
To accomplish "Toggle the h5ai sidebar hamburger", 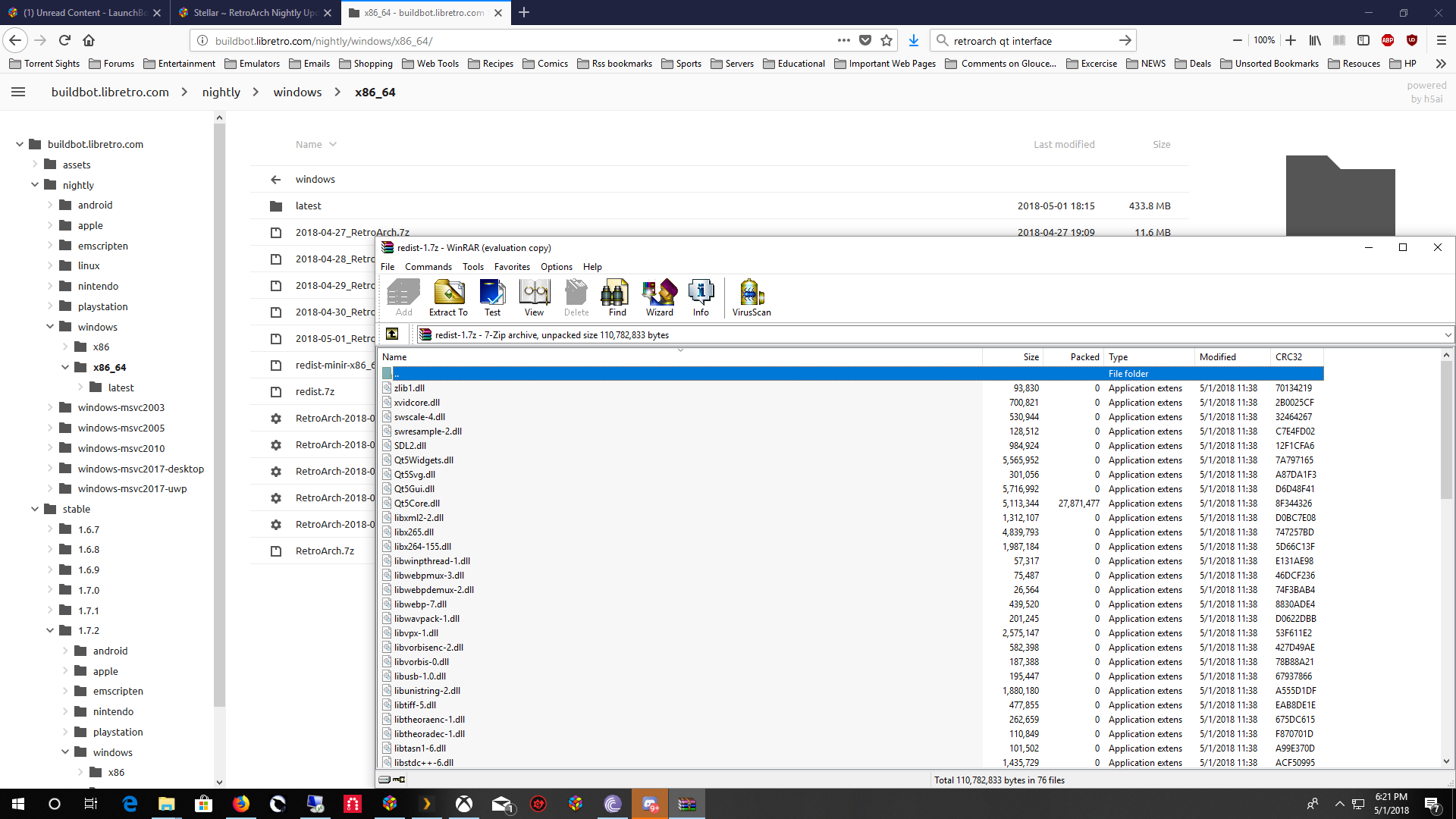I will point(18,92).
